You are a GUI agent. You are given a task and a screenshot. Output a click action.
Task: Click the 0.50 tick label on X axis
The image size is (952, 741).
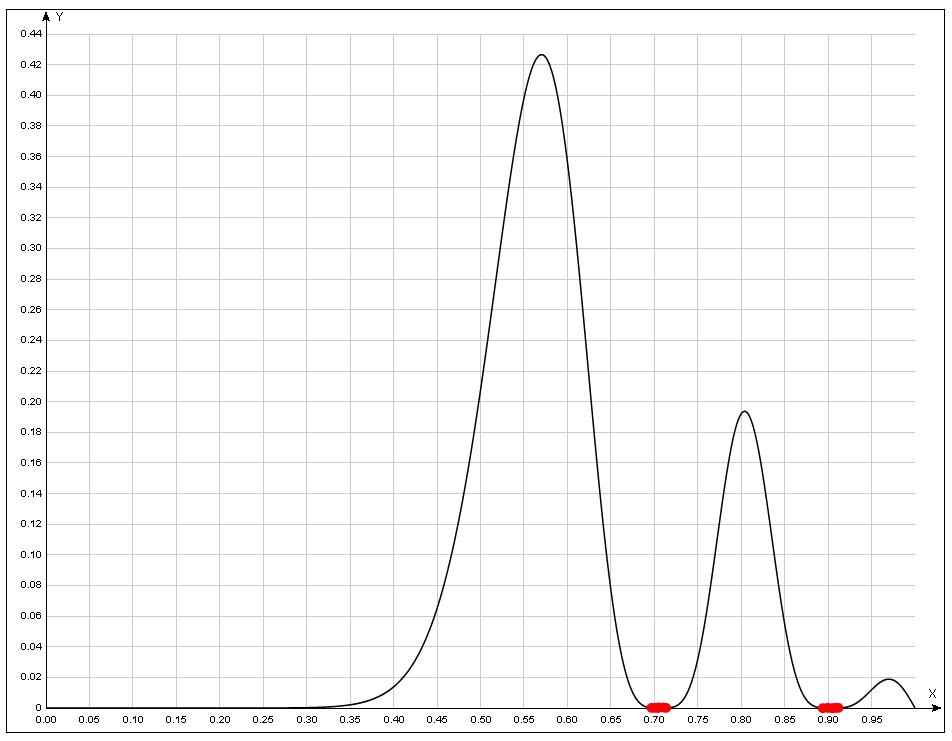click(481, 720)
